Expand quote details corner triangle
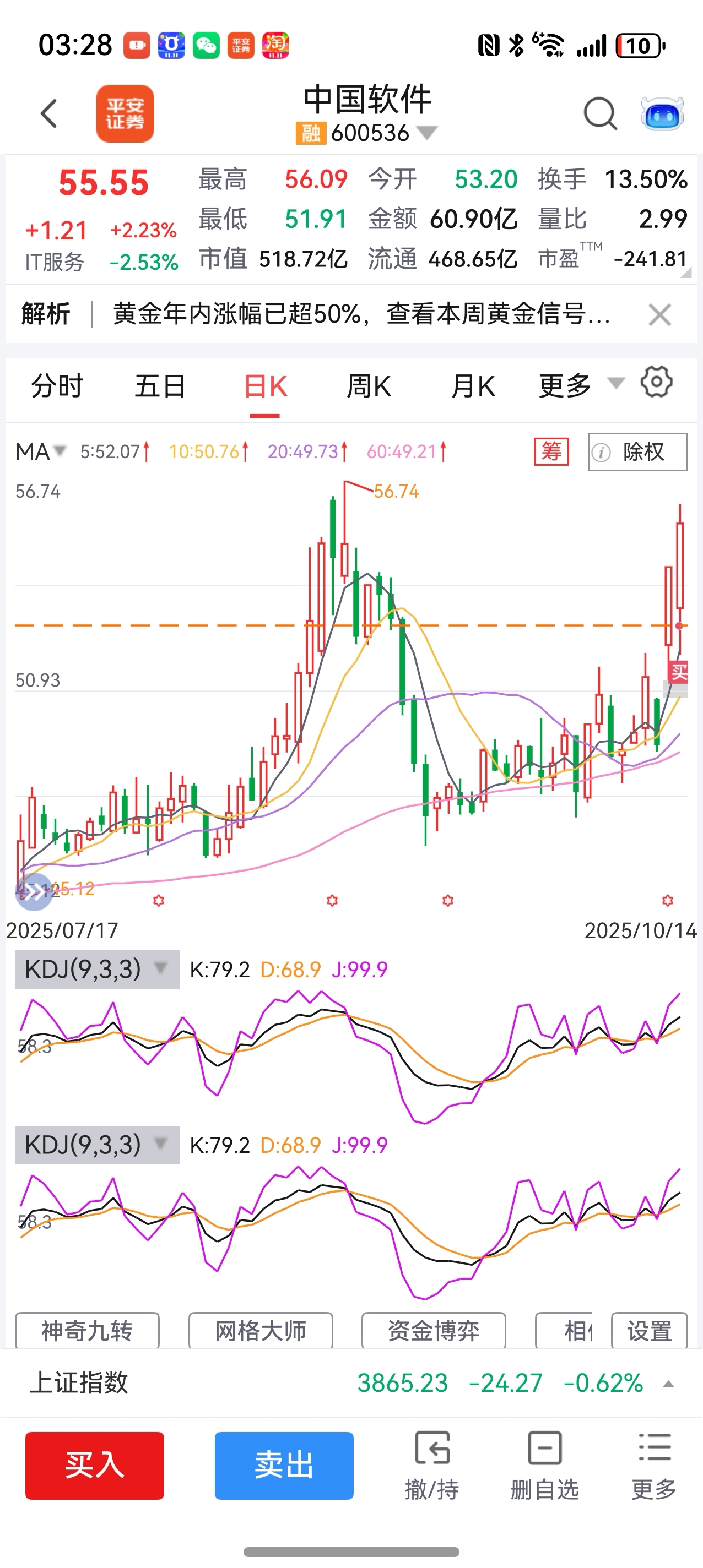 point(686,273)
